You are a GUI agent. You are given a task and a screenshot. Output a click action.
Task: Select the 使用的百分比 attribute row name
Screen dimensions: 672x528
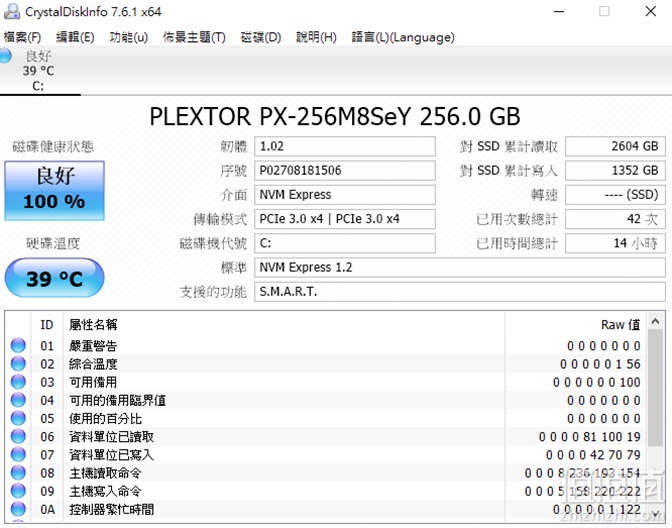[x=105, y=419]
